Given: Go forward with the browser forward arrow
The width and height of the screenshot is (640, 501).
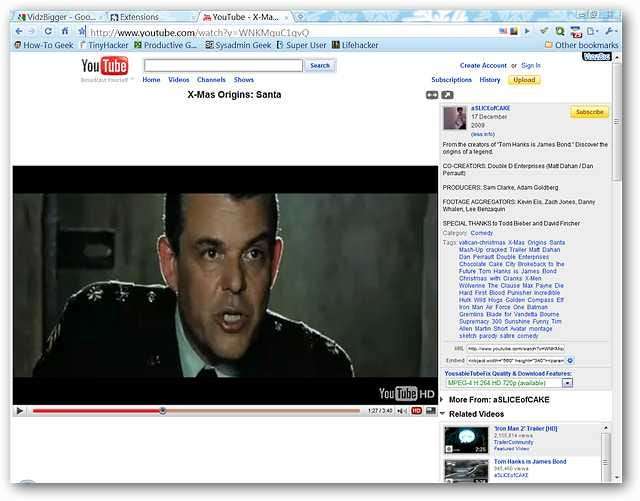Looking at the screenshot, I should (x=31, y=31).
